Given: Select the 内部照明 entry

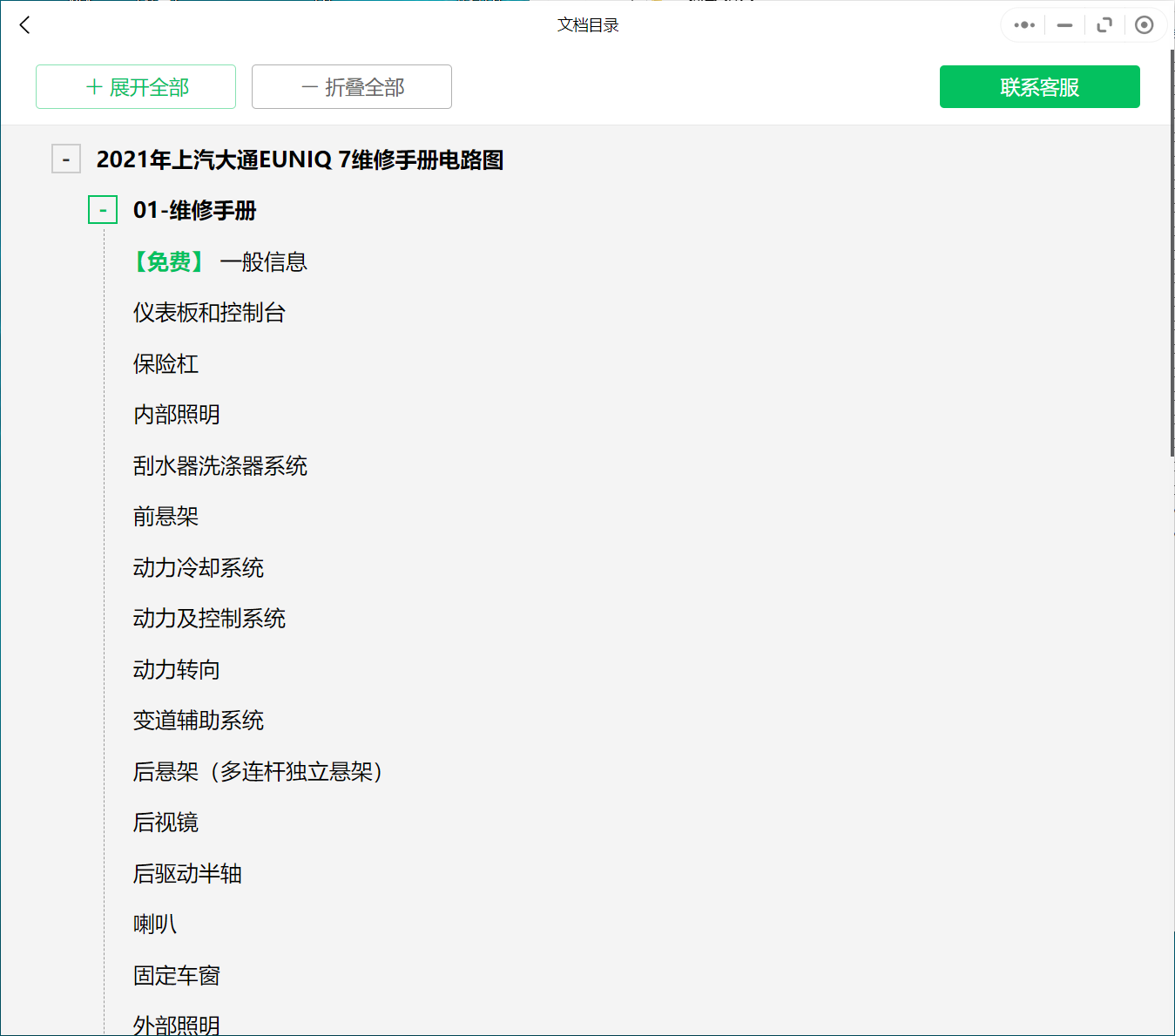Looking at the screenshot, I should coord(176,415).
